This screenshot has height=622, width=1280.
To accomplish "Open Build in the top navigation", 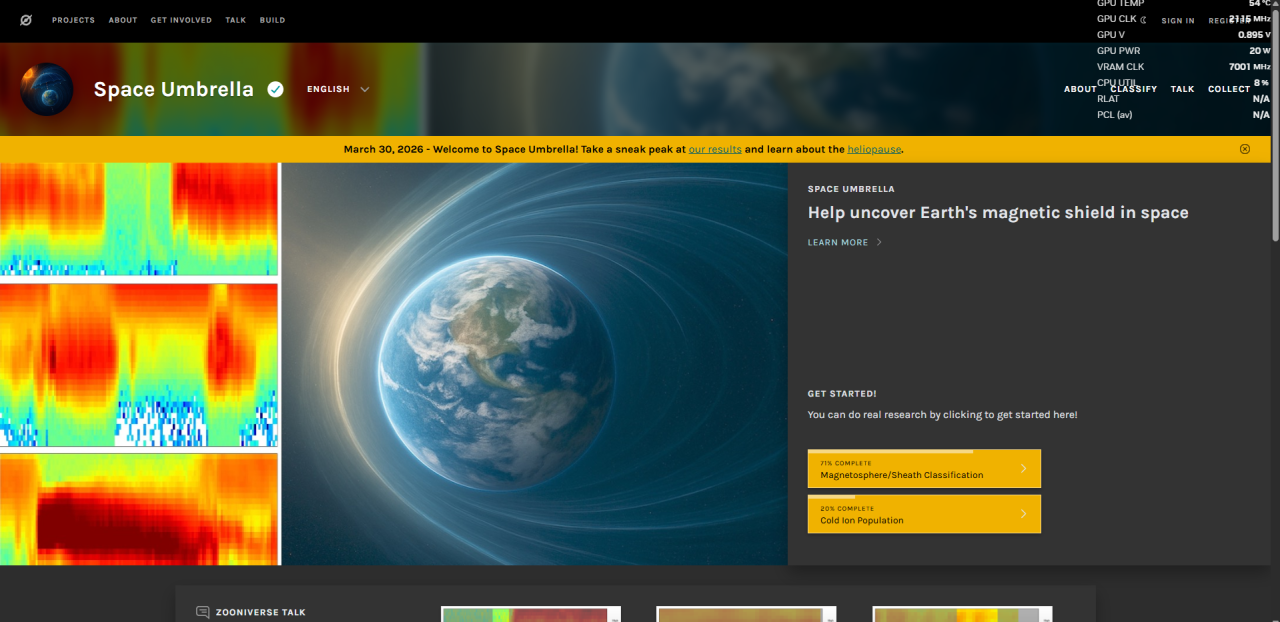I will (272, 20).
